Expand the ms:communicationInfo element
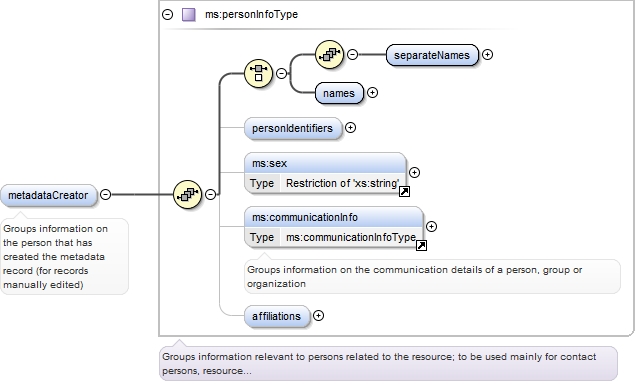636x384 pixels. [x=432, y=226]
